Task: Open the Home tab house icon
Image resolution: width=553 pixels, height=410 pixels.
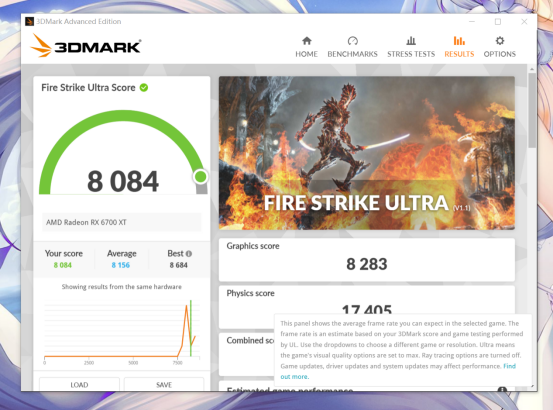Action: [306, 41]
